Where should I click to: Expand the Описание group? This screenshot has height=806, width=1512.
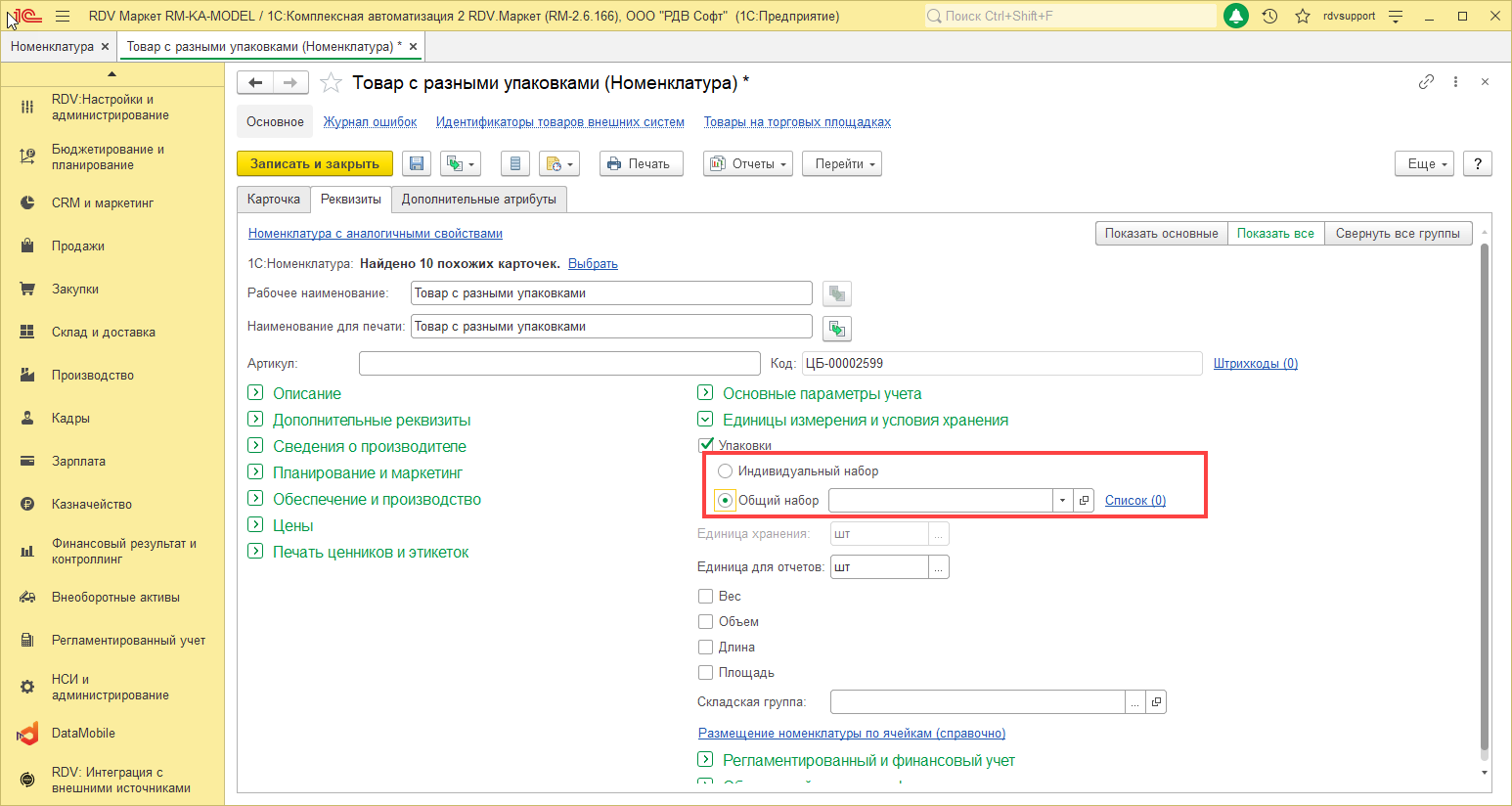coord(255,393)
